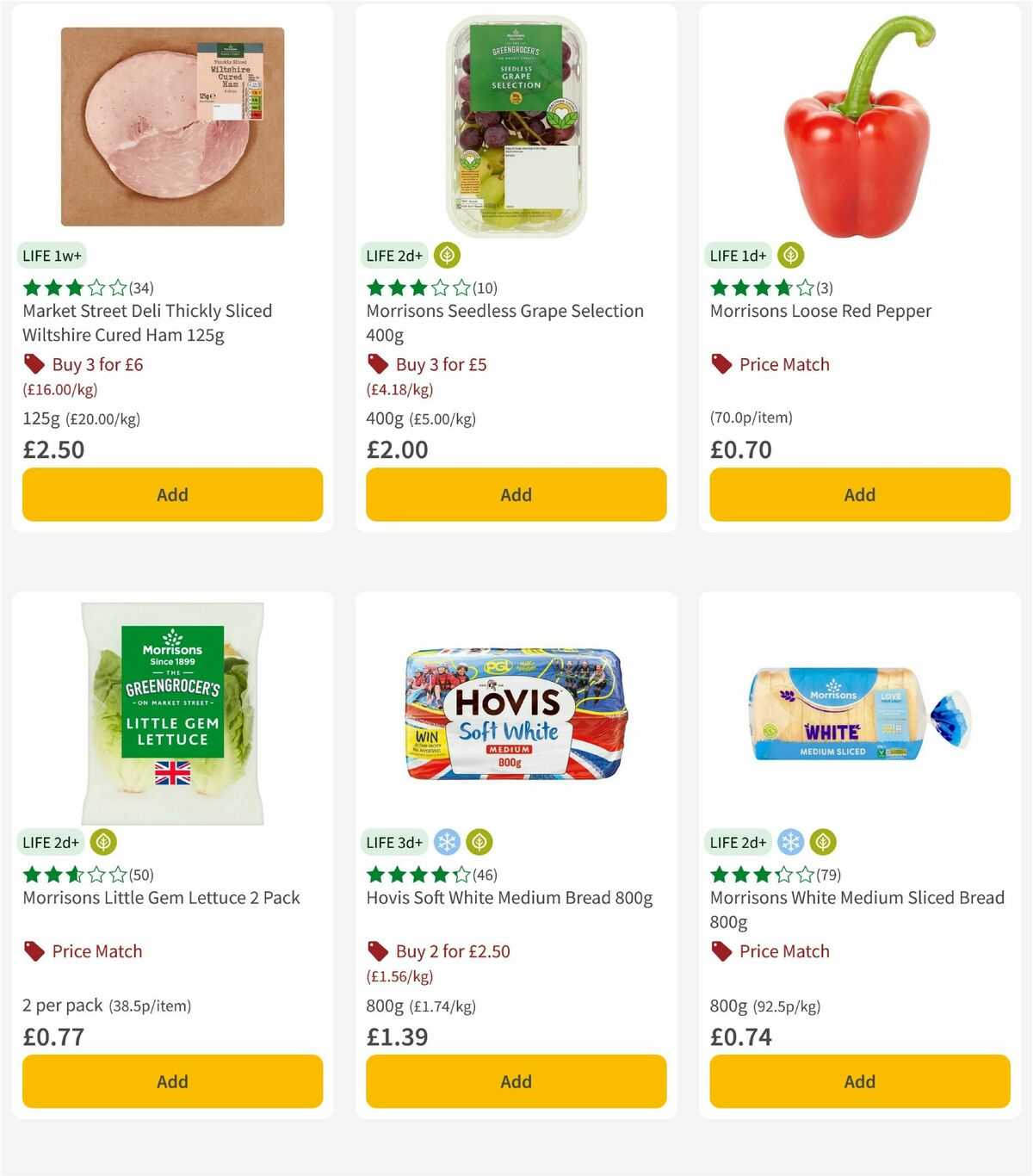Click the snowflake icon on Morrisons White Medium Sliced Bread
Viewport: 1033px width, 1176px height.
pos(790,842)
